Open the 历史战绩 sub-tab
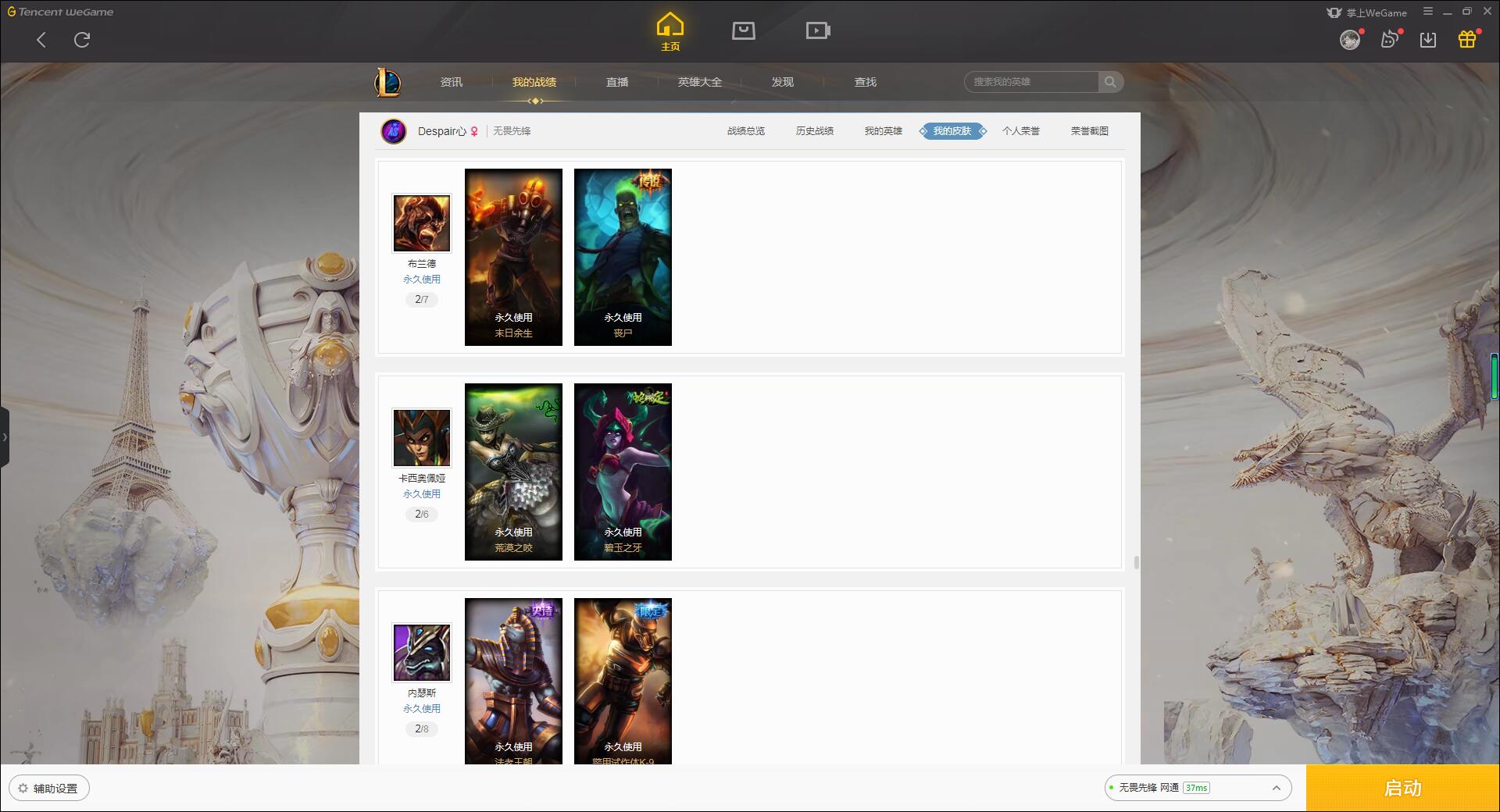Viewport: 1500px width, 812px height. 815,131
